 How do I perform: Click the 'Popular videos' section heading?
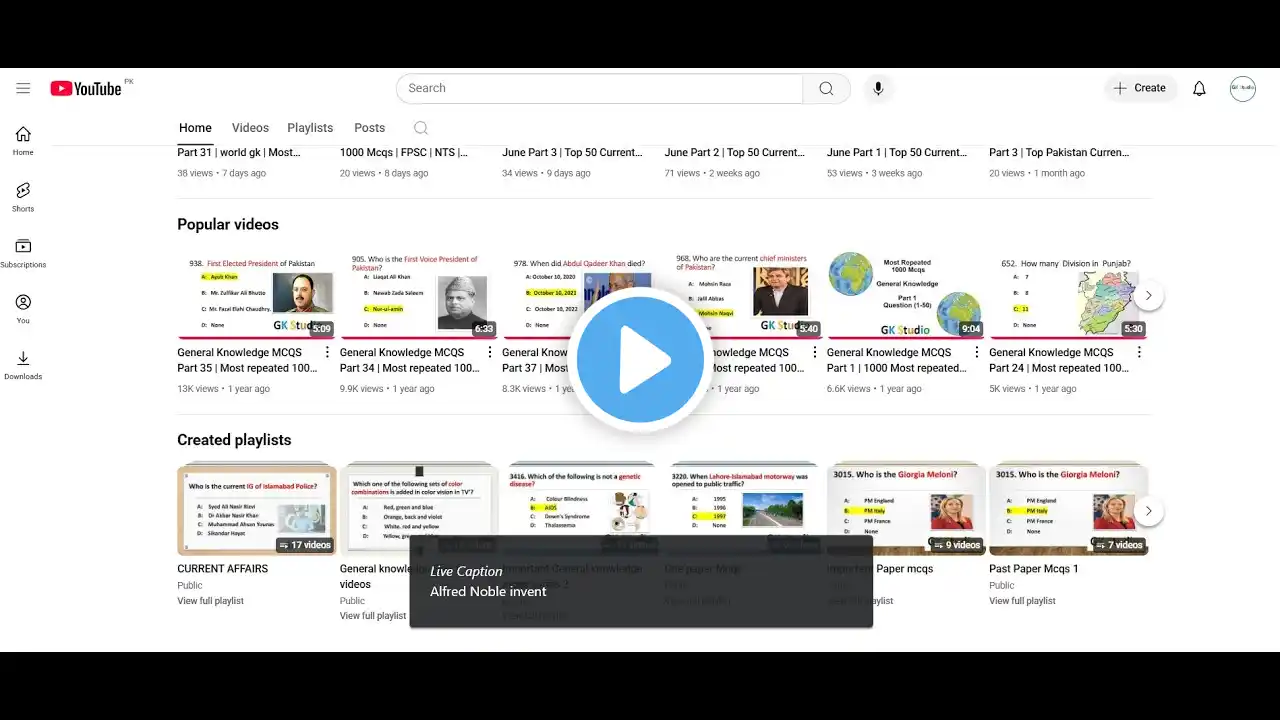click(x=228, y=225)
